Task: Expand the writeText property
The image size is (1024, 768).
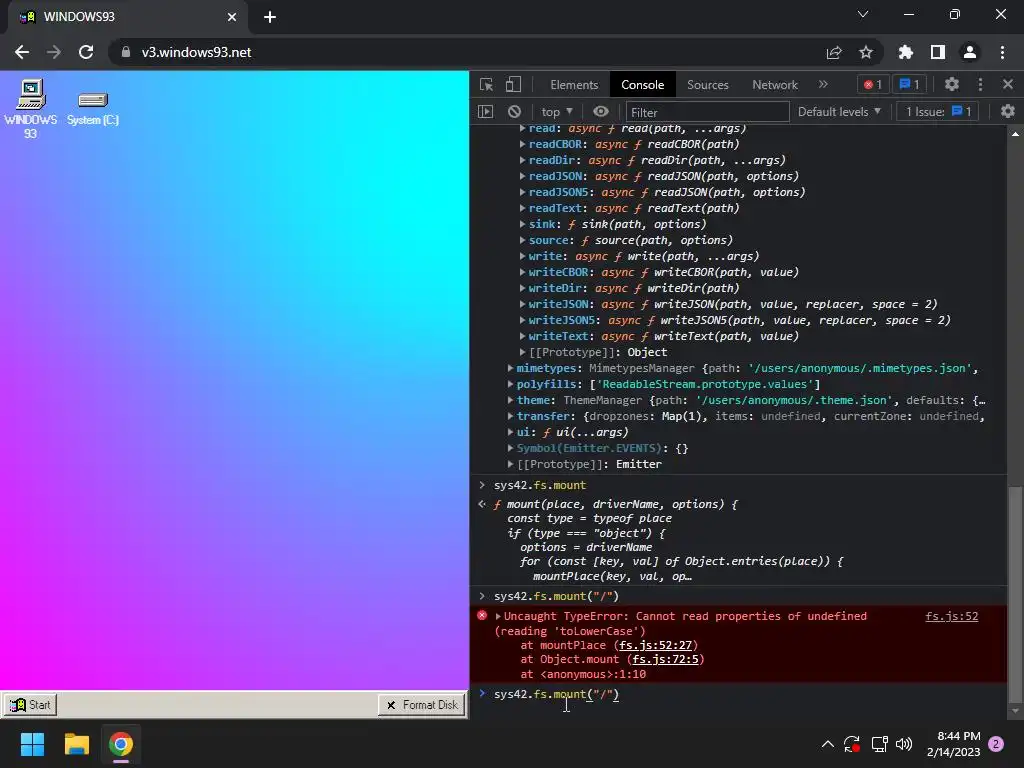Action: click(522, 336)
